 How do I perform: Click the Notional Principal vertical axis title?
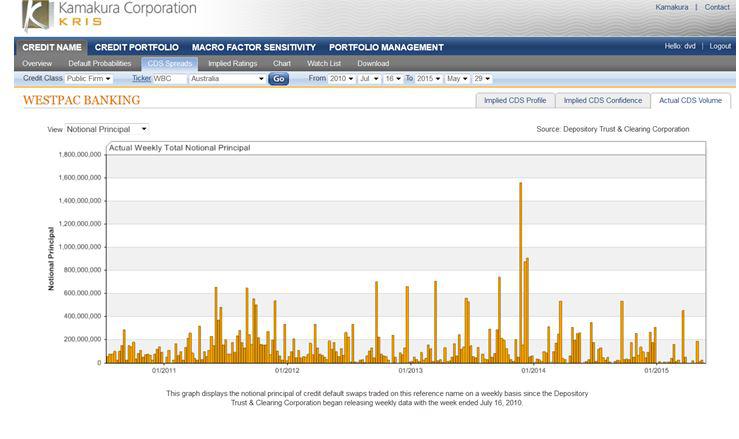coord(51,259)
